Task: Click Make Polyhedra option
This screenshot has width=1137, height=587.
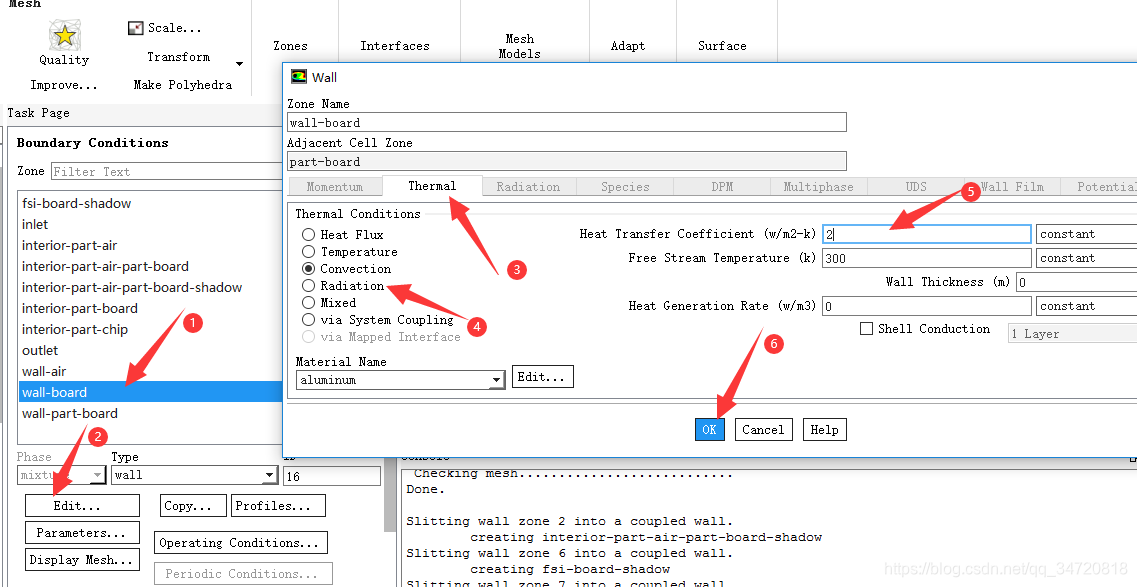Action: (x=183, y=85)
